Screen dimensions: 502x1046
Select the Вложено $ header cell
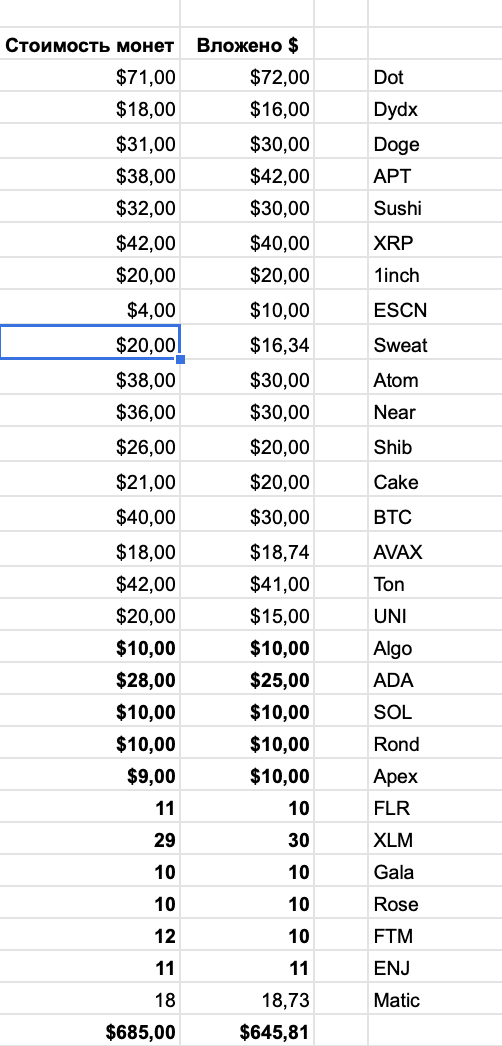tap(247, 45)
